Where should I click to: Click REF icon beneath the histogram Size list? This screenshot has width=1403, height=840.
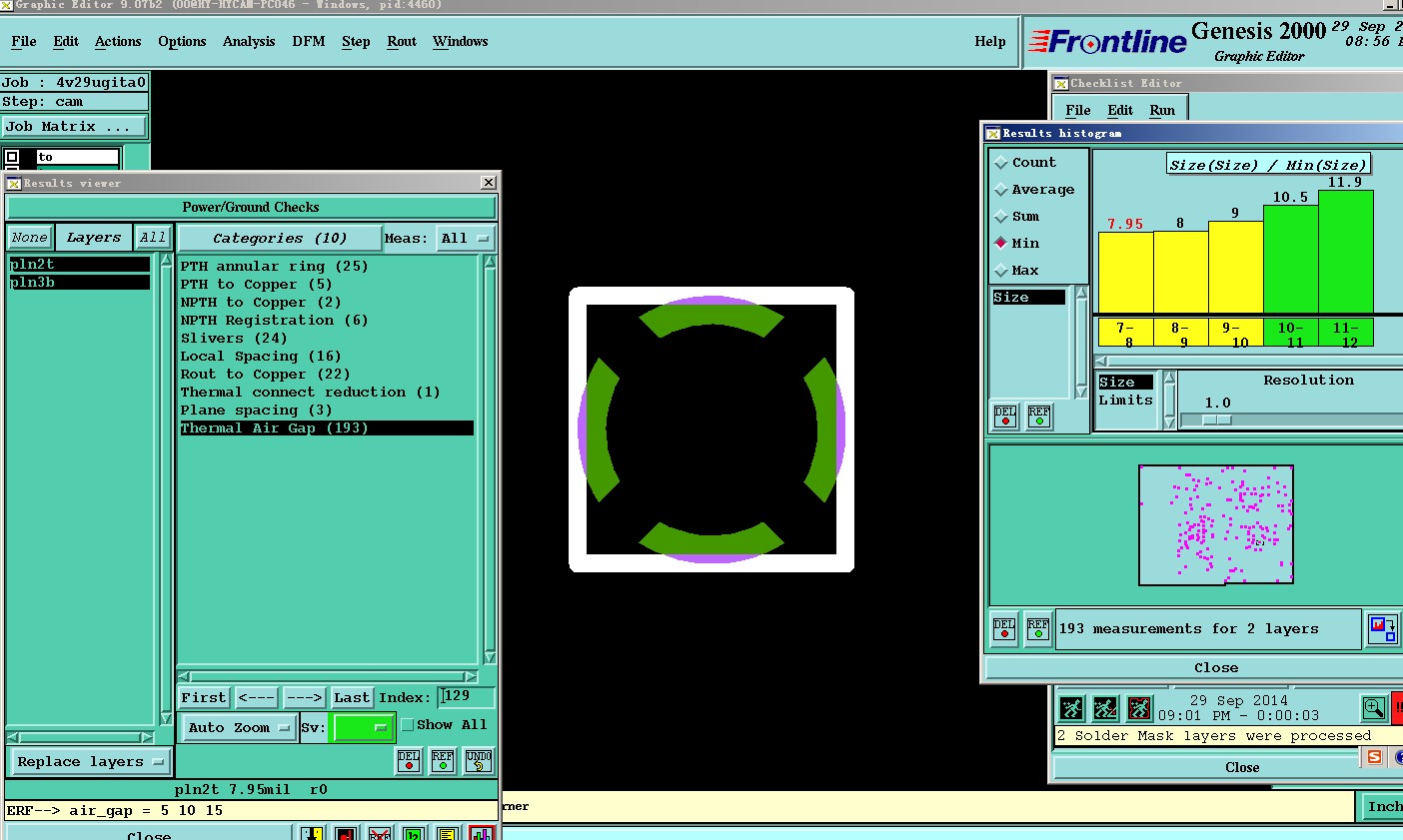pos(1039,417)
